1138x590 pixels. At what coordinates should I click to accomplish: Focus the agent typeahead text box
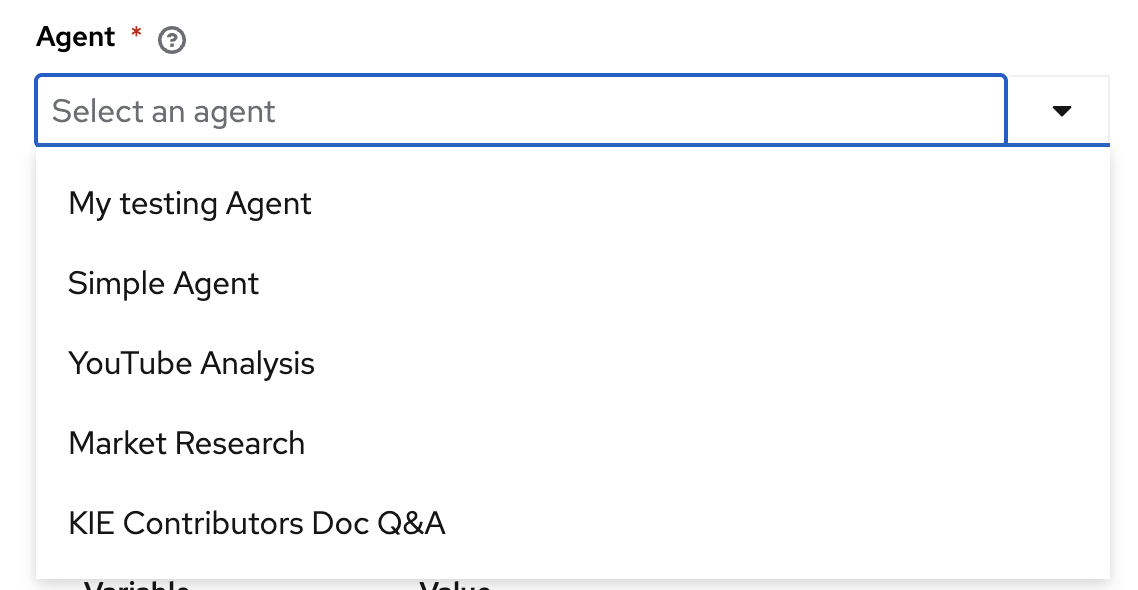point(520,111)
